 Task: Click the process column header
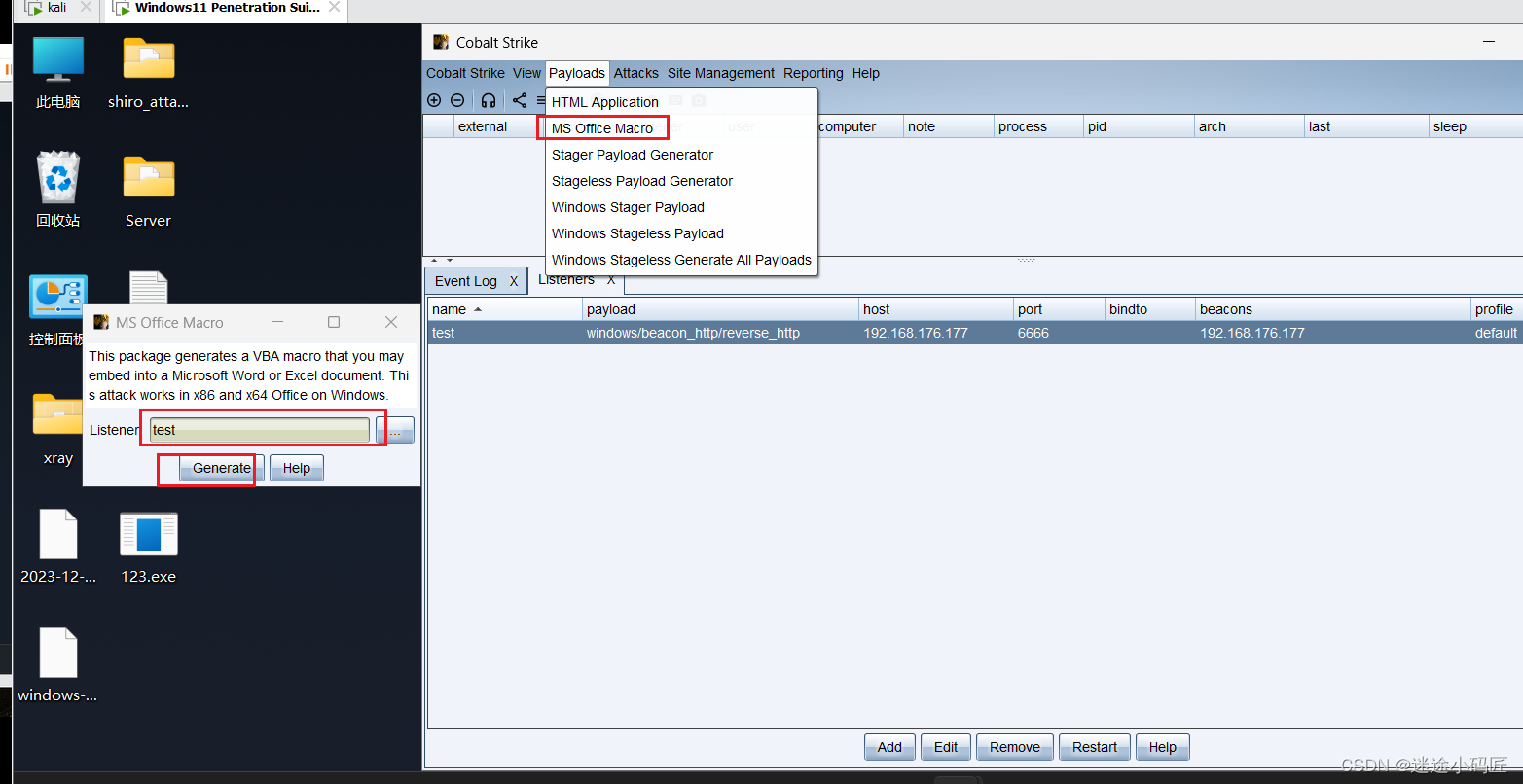[1038, 126]
